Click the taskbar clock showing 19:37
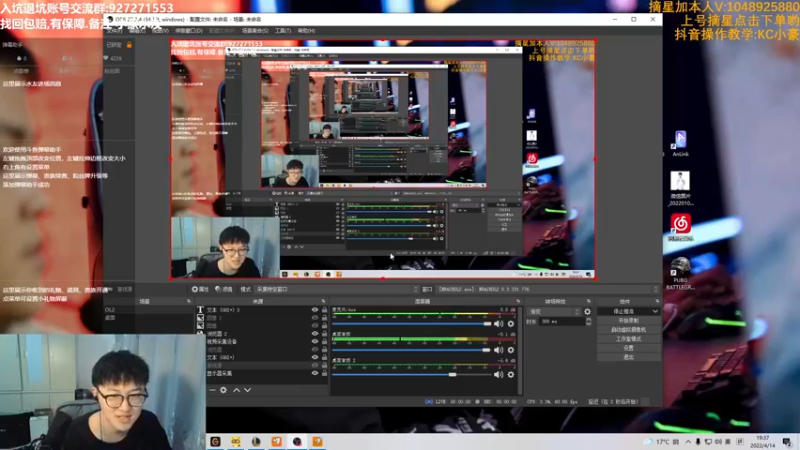The height and width of the screenshot is (450, 800). (763, 442)
